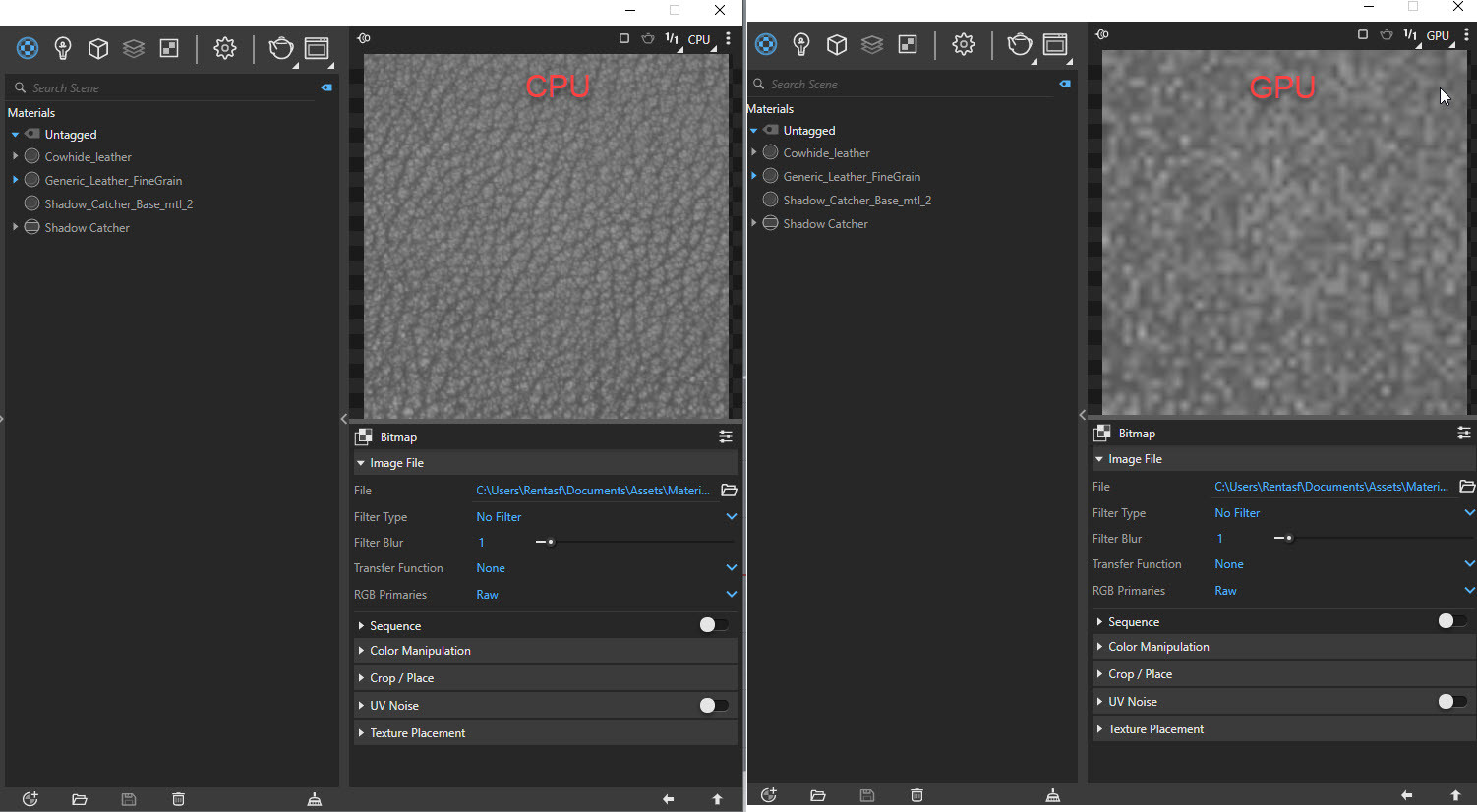The image size is (1477, 812).
Task: Open Lights category in right GPU window
Action: point(801,44)
